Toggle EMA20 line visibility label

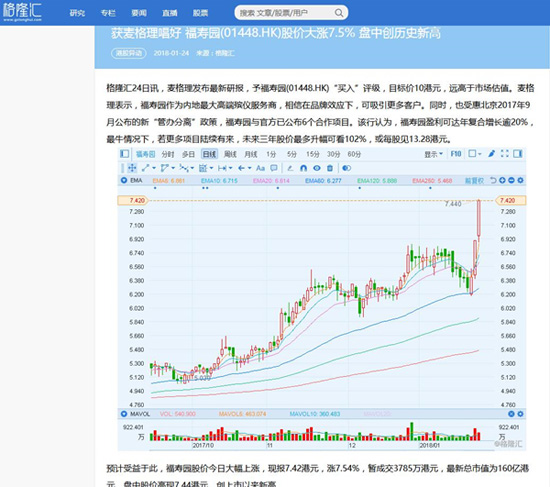271,181
